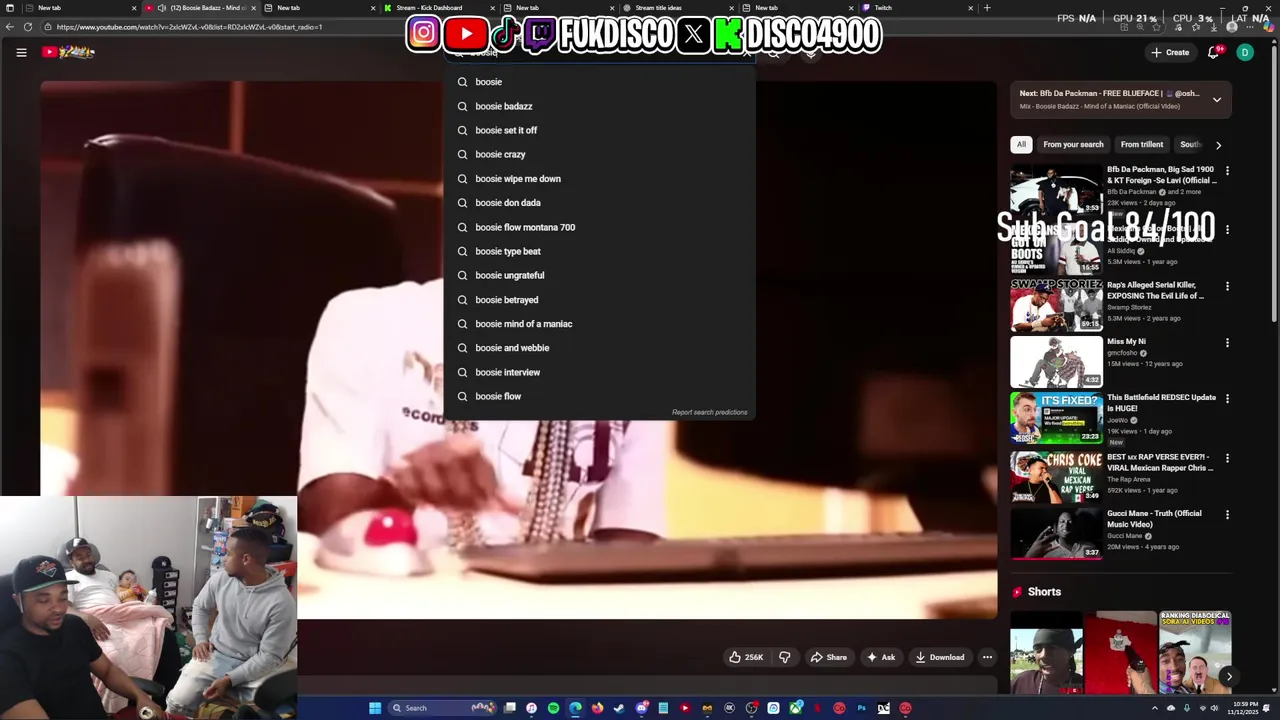The width and height of the screenshot is (1280, 720).
Task: Pick 'boosie flow' suggestion
Action: pos(600,396)
